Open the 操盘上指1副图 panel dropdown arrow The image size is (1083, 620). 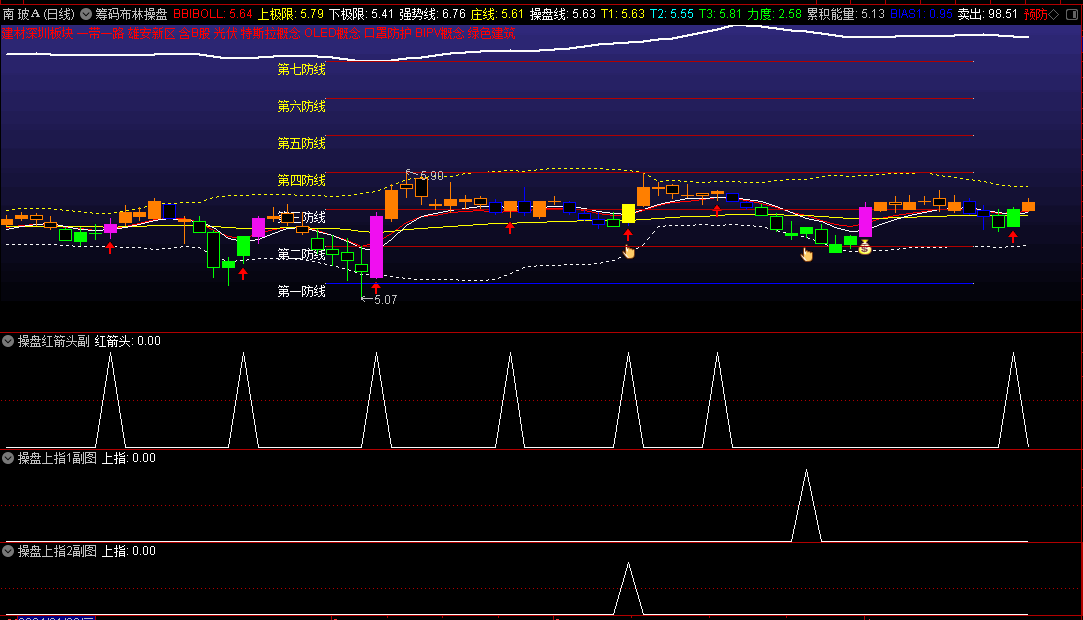pyautogui.click(x=9, y=458)
